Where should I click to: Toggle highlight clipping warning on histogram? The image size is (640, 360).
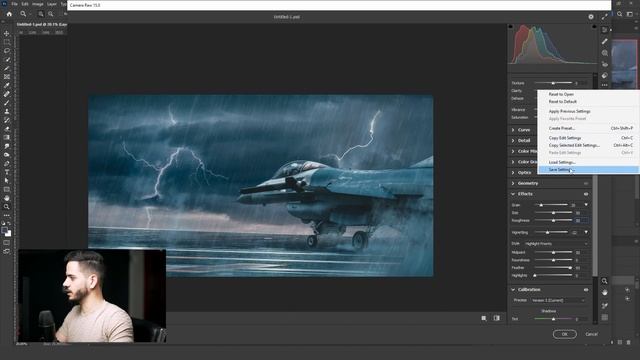pyautogui.click(x=594, y=27)
